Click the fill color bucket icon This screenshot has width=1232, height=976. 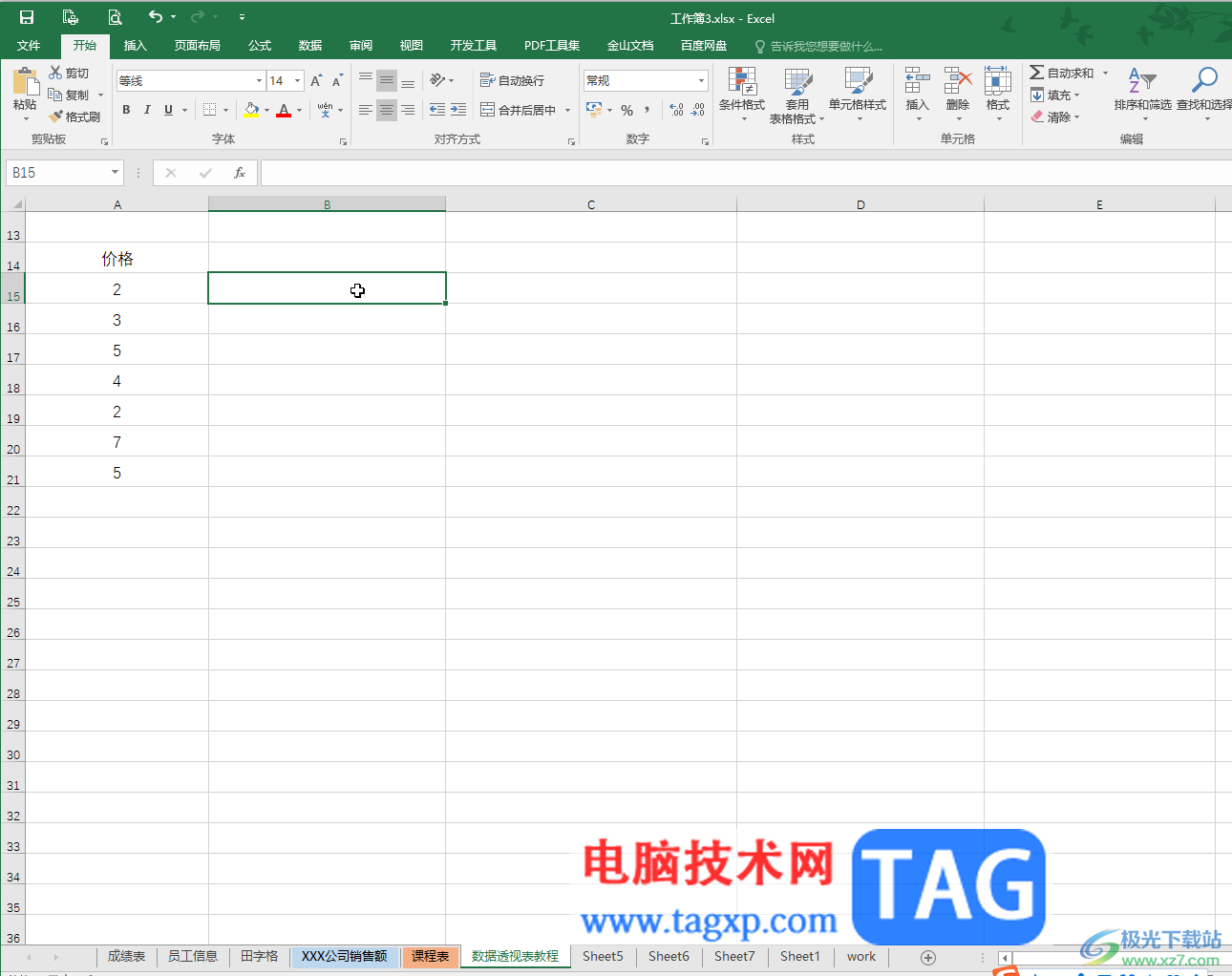pyautogui.click(x=251, y=110)
